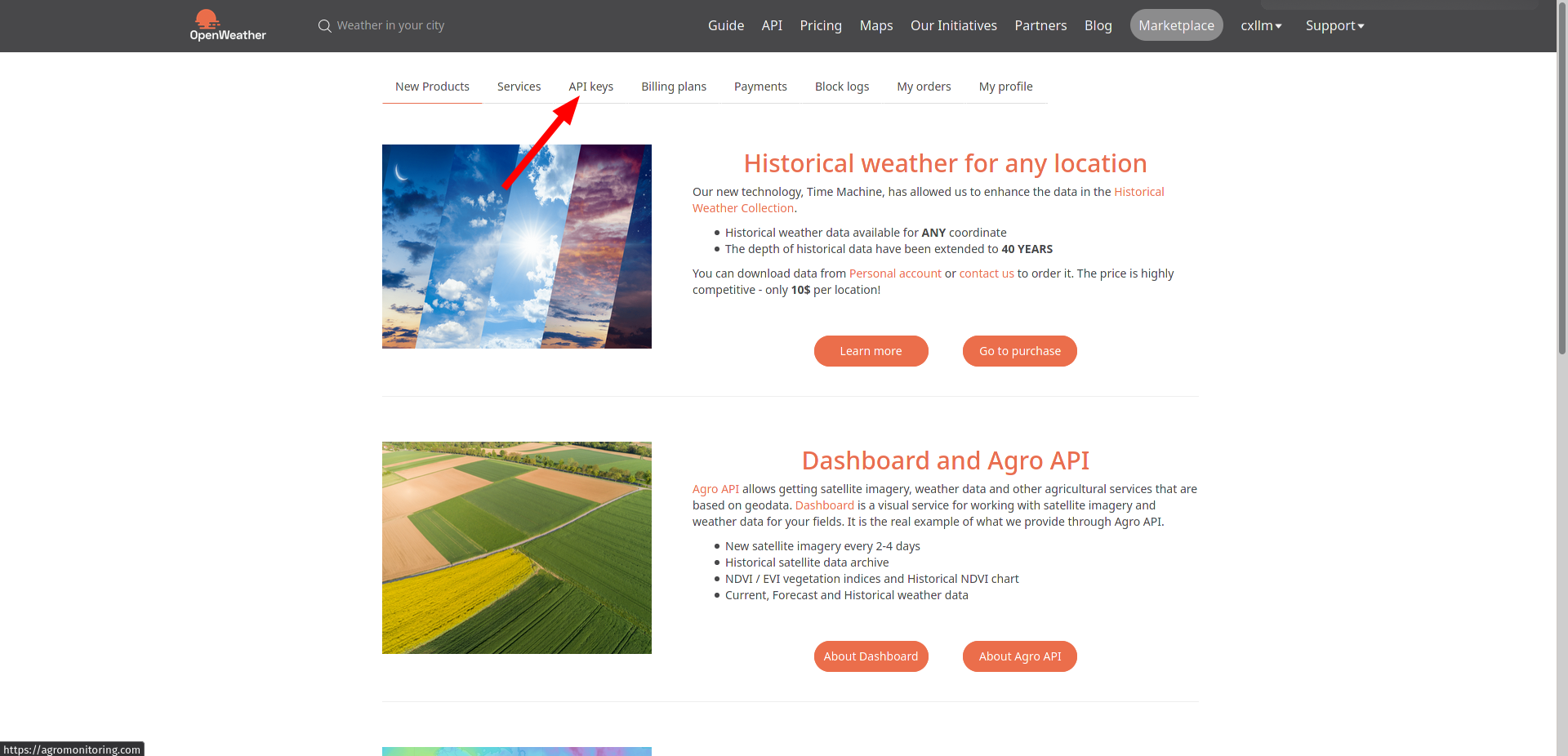Expand the cxllm account dropdown

point(1260,26)
